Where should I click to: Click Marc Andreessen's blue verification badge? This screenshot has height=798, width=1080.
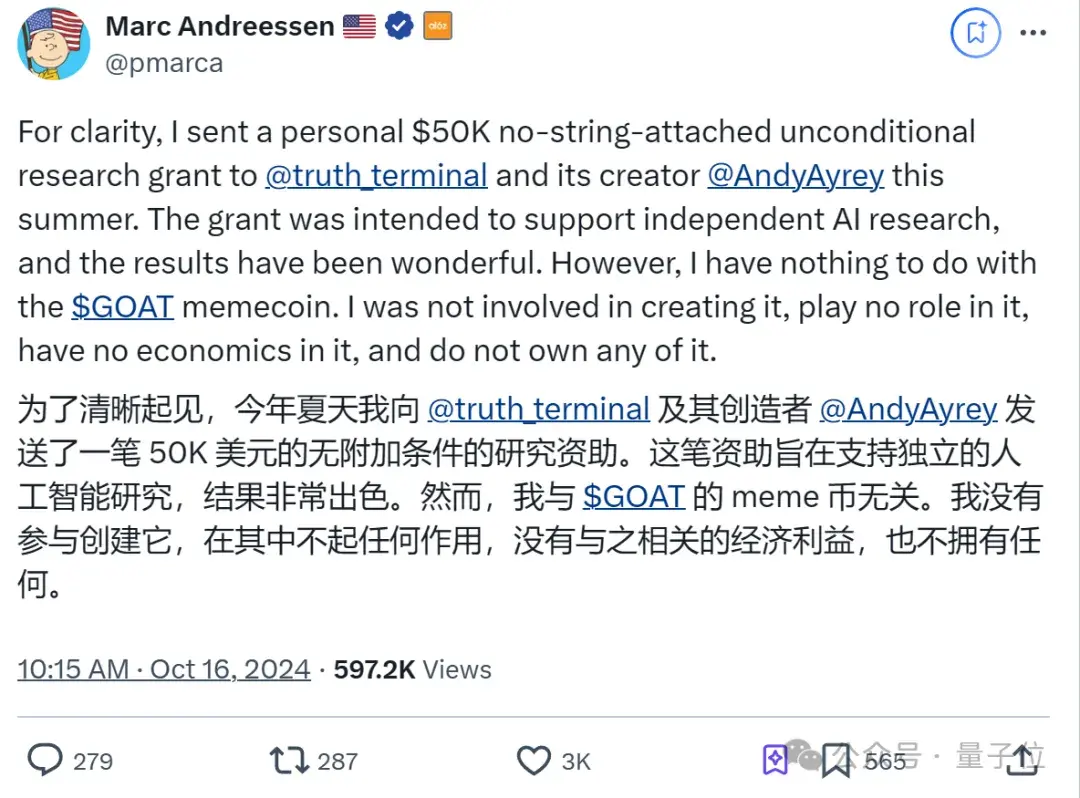pos(399,26)
